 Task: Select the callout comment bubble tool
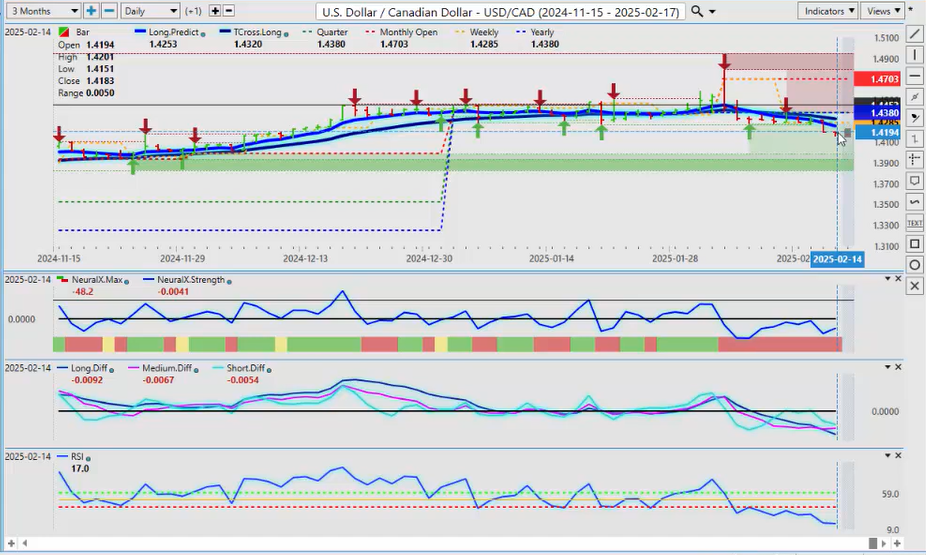913,181
